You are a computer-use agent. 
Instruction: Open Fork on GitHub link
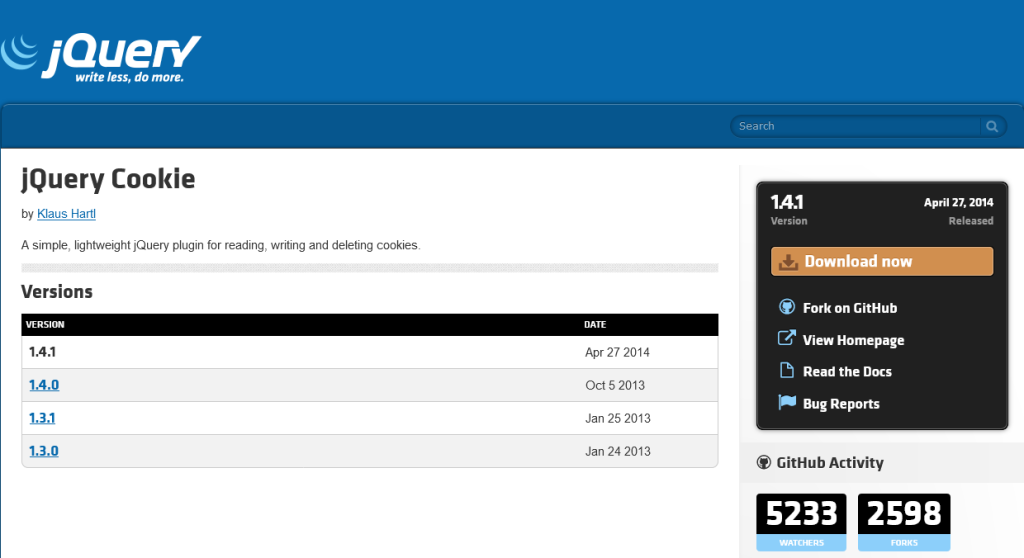coord(850,308)
